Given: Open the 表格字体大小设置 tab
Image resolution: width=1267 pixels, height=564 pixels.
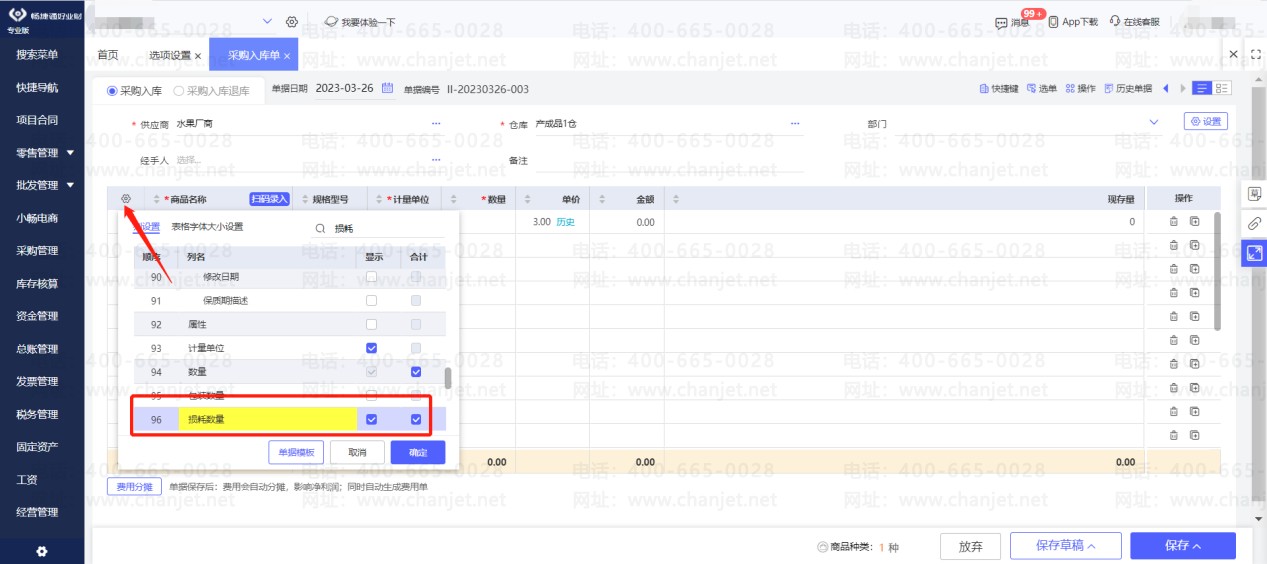Looking at the screenshot, I should pos(207,227).
